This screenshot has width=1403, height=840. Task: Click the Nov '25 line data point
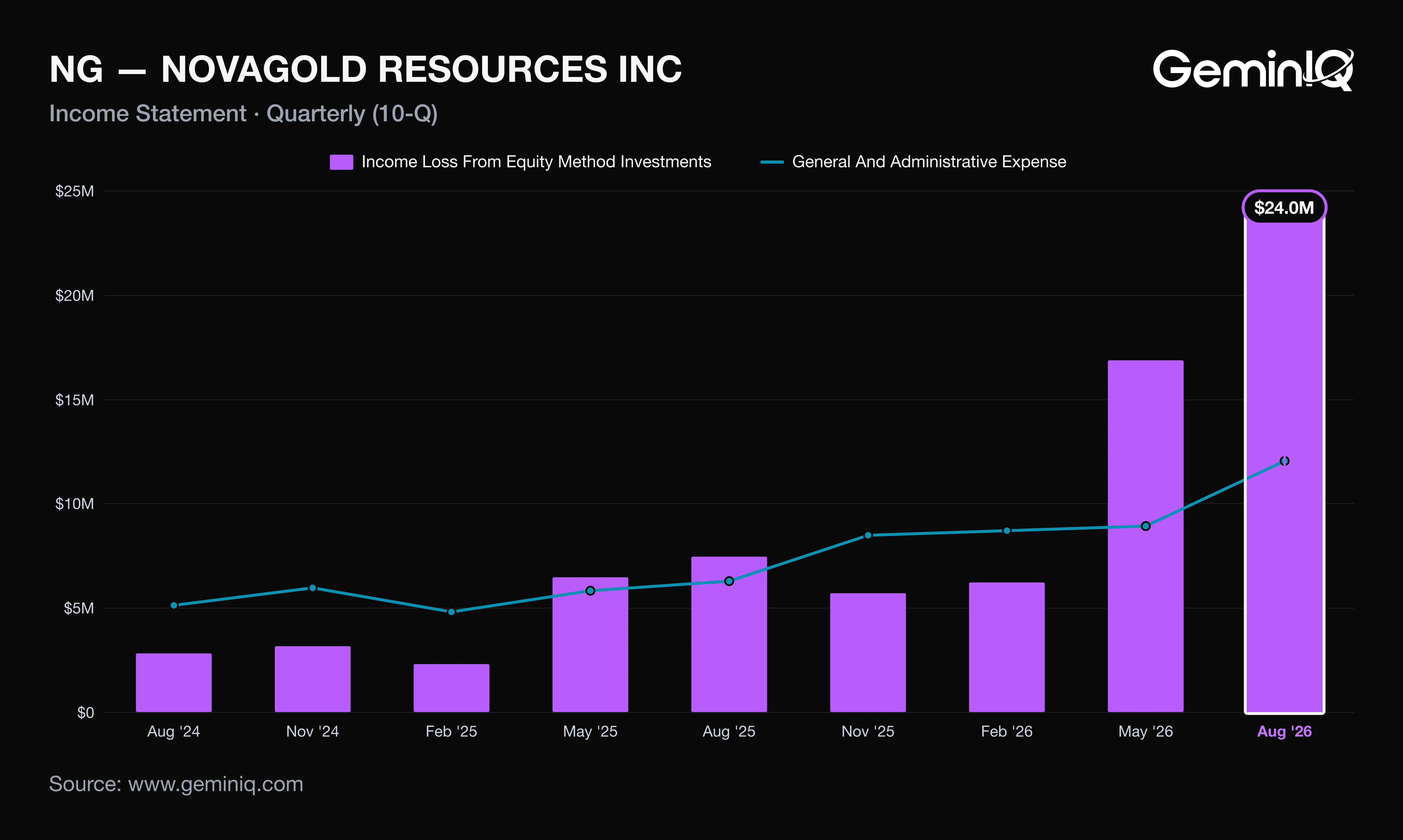click(868, 535)
